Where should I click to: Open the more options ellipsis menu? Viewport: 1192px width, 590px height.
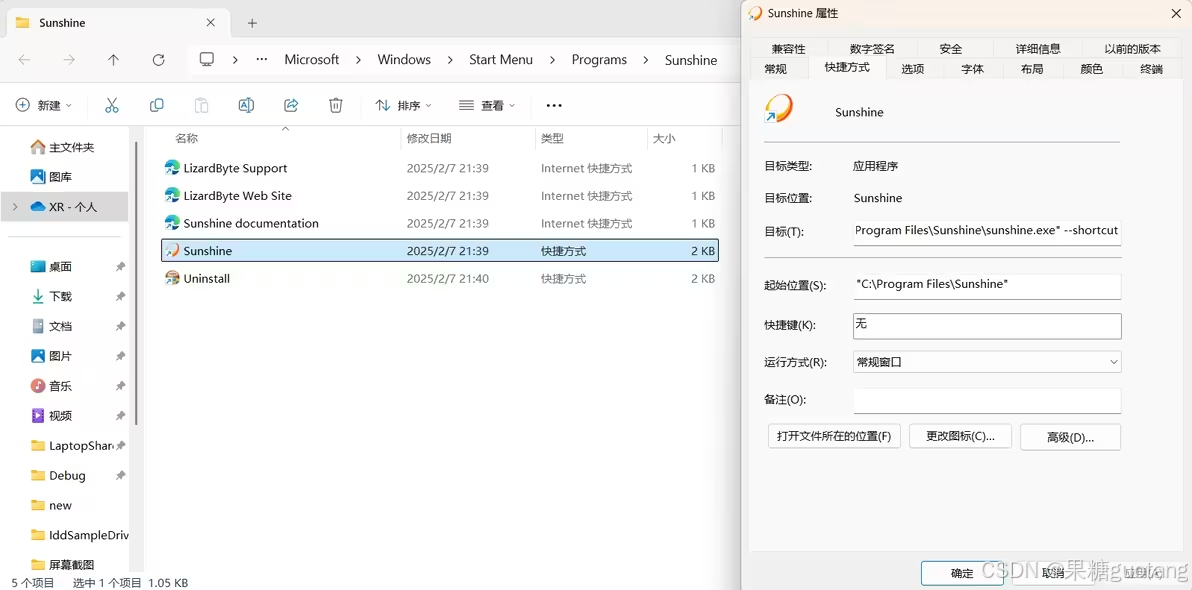tap(554, 105)
